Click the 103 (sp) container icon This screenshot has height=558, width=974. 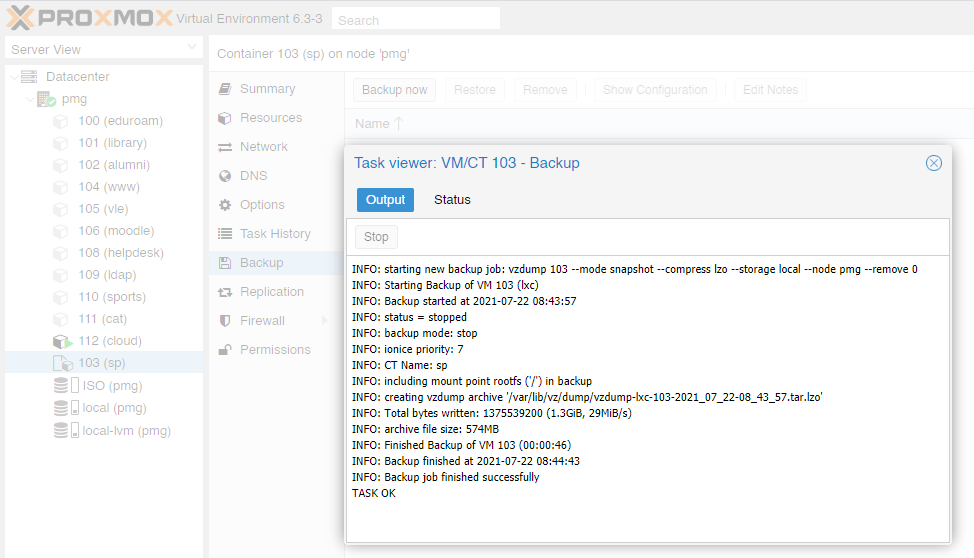tap(63, 363)
